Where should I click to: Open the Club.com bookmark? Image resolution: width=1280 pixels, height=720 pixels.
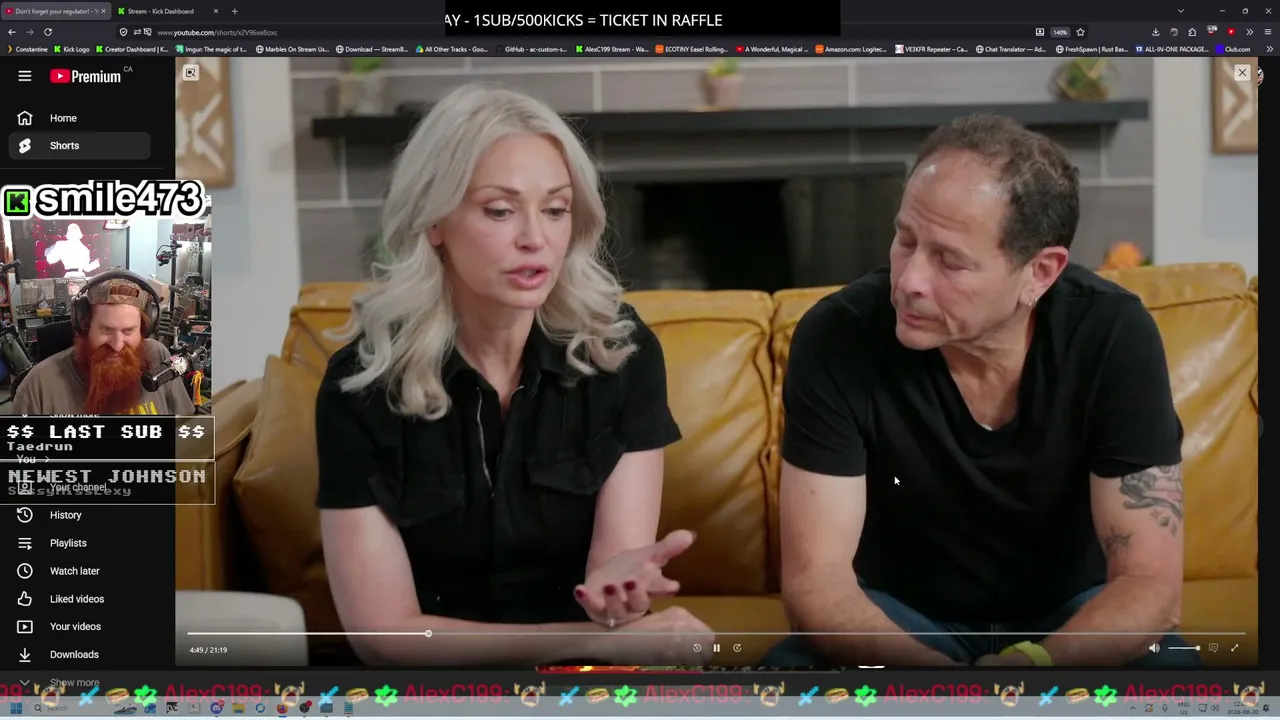[x=1232, y=49]
